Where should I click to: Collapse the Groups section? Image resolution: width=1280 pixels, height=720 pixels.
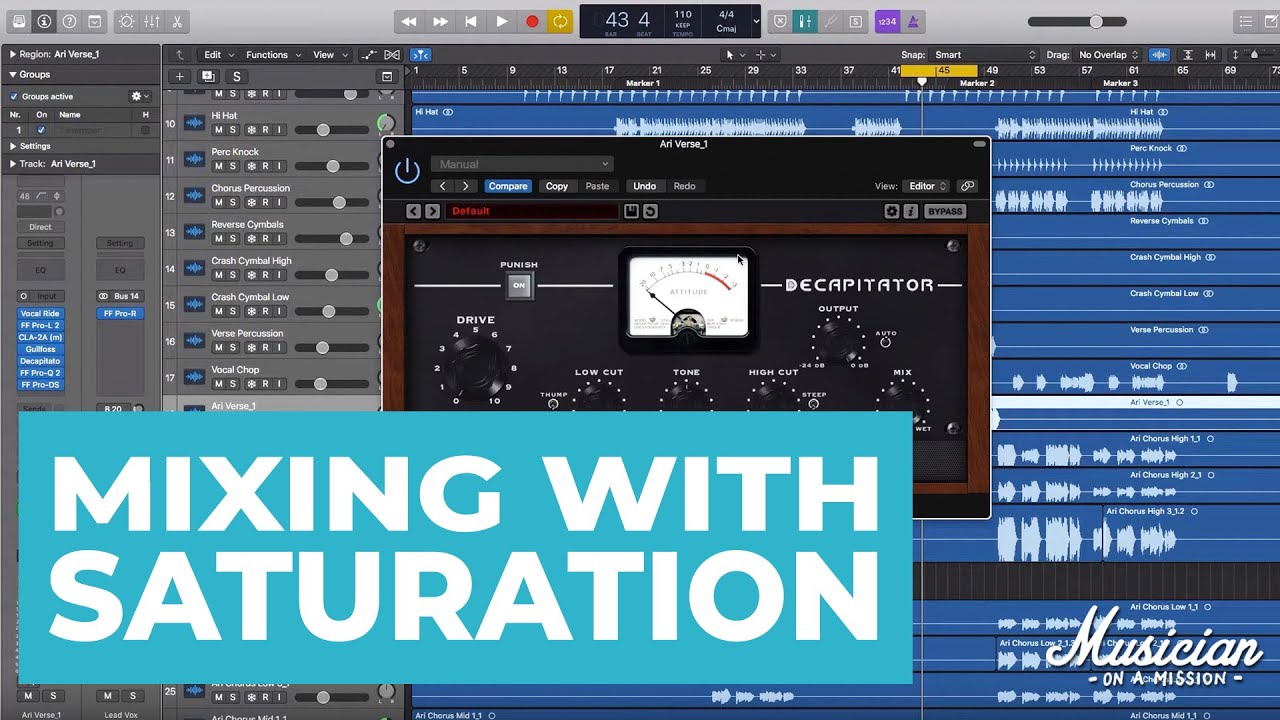[x=13, y=74]
